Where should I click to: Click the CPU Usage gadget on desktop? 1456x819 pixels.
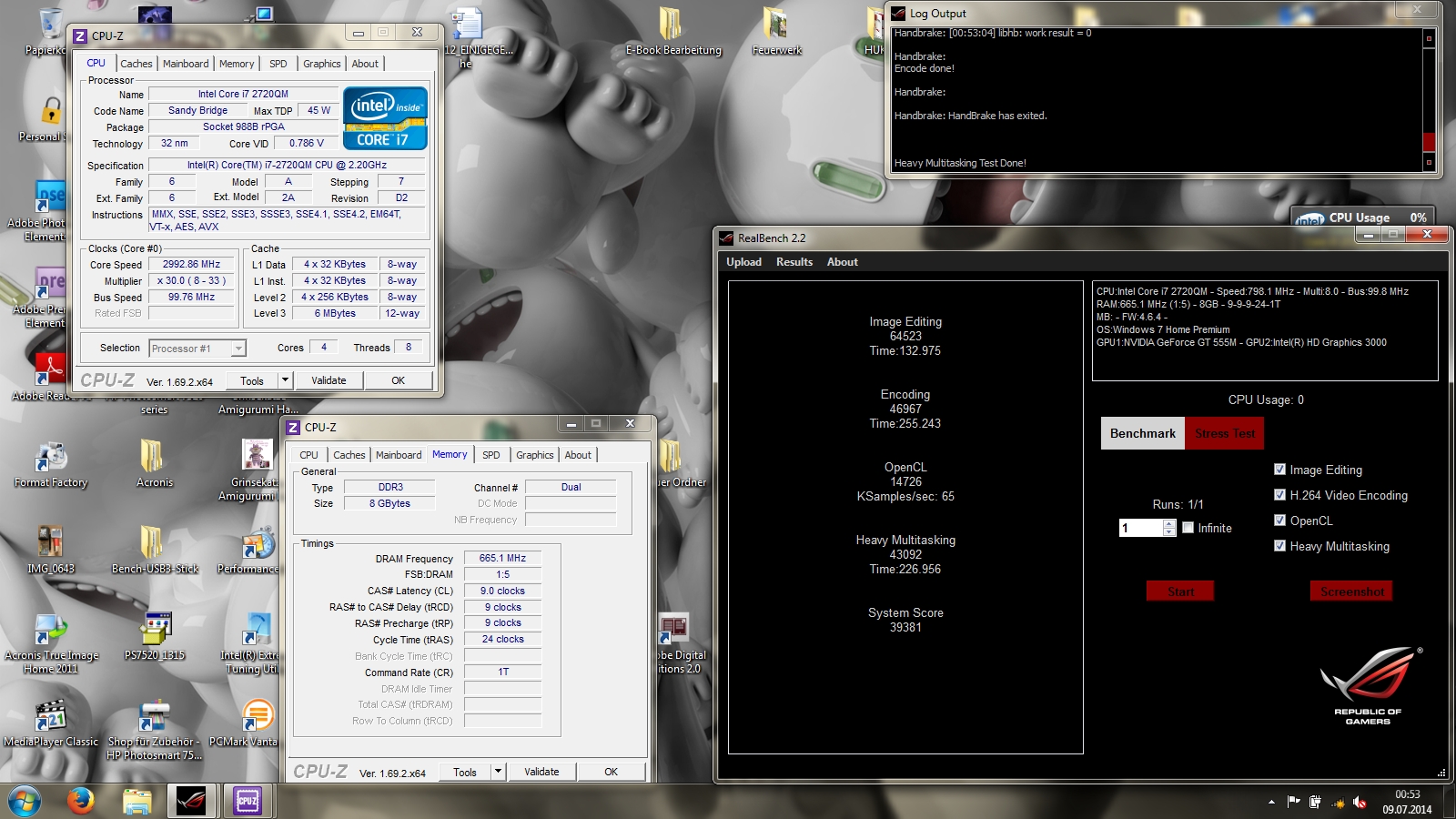[x=1363, y=217]
